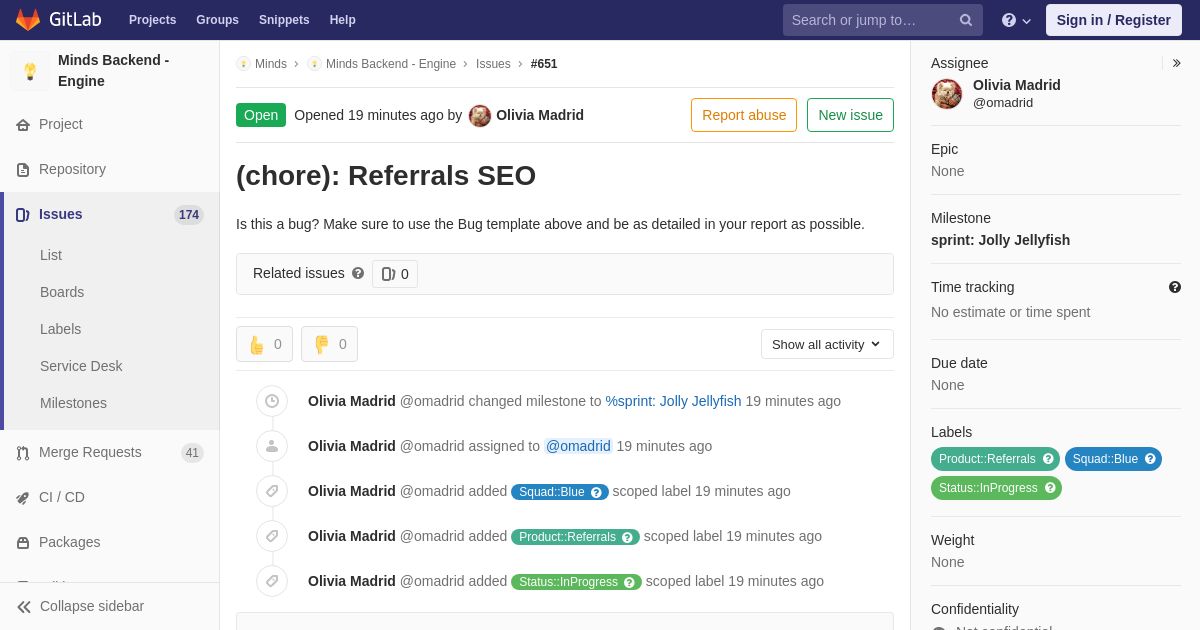Click the GitLab fox logo
This screenshot has height=630, width=1200.
(x=28, y=20)
